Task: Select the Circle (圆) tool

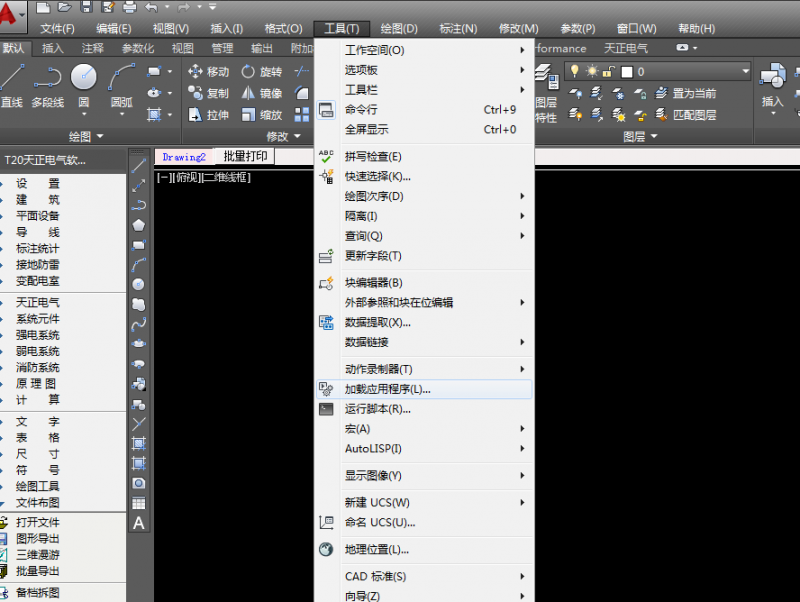Action: [84, 87]
